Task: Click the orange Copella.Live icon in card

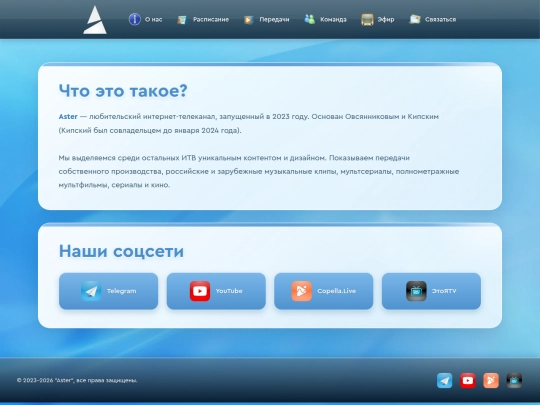Action: (302, 291)
